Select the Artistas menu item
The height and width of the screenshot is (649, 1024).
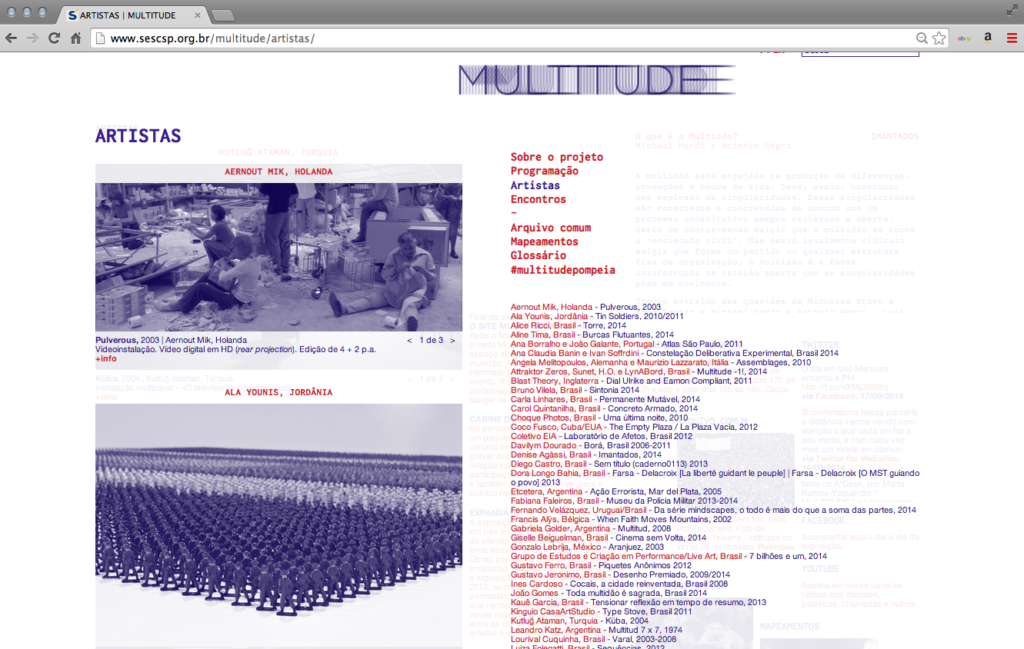(535, 185)
